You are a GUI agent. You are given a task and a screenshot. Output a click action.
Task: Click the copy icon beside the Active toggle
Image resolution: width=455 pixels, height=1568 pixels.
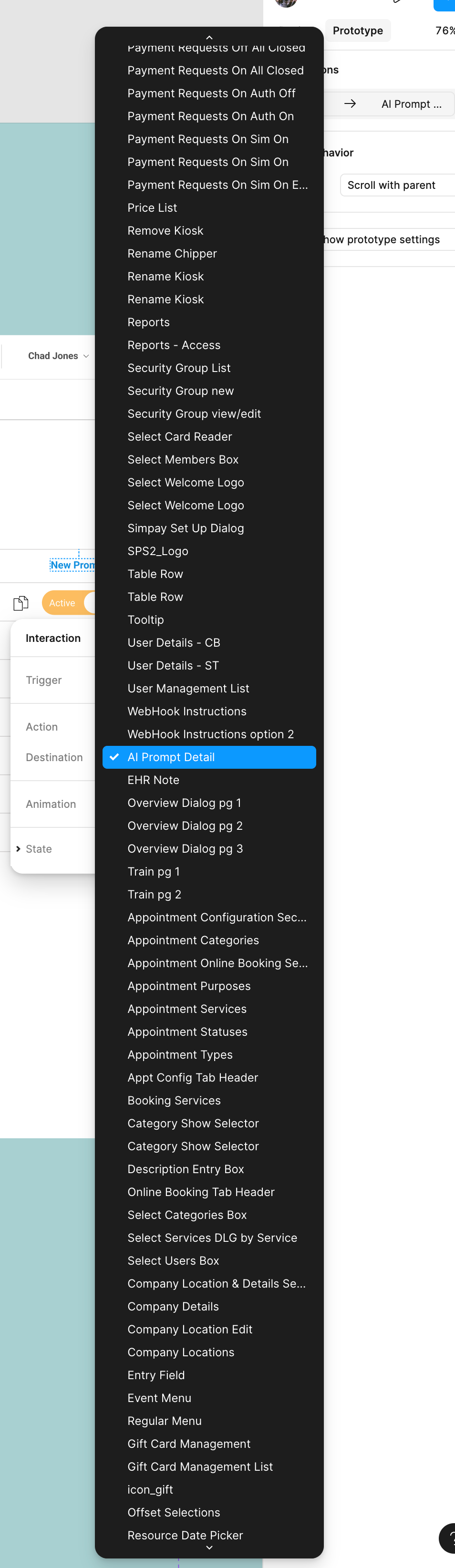(x=21, y=603)
